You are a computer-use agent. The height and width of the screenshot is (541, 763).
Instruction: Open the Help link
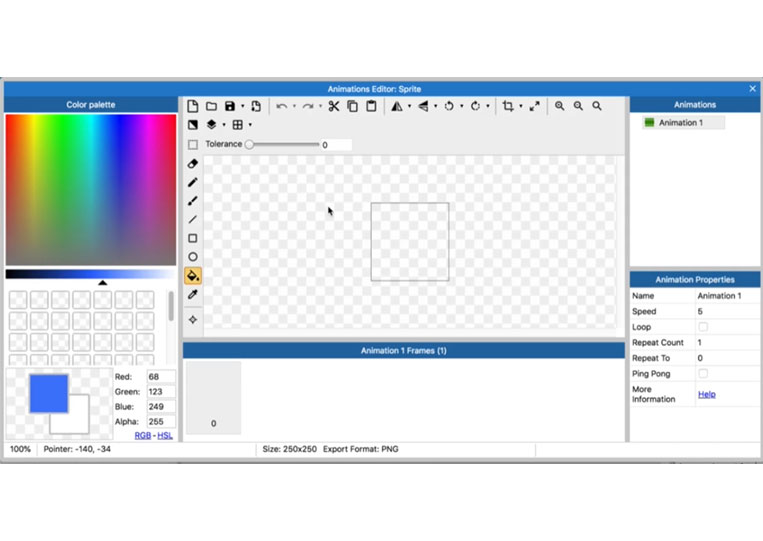(x=707, y=394)
